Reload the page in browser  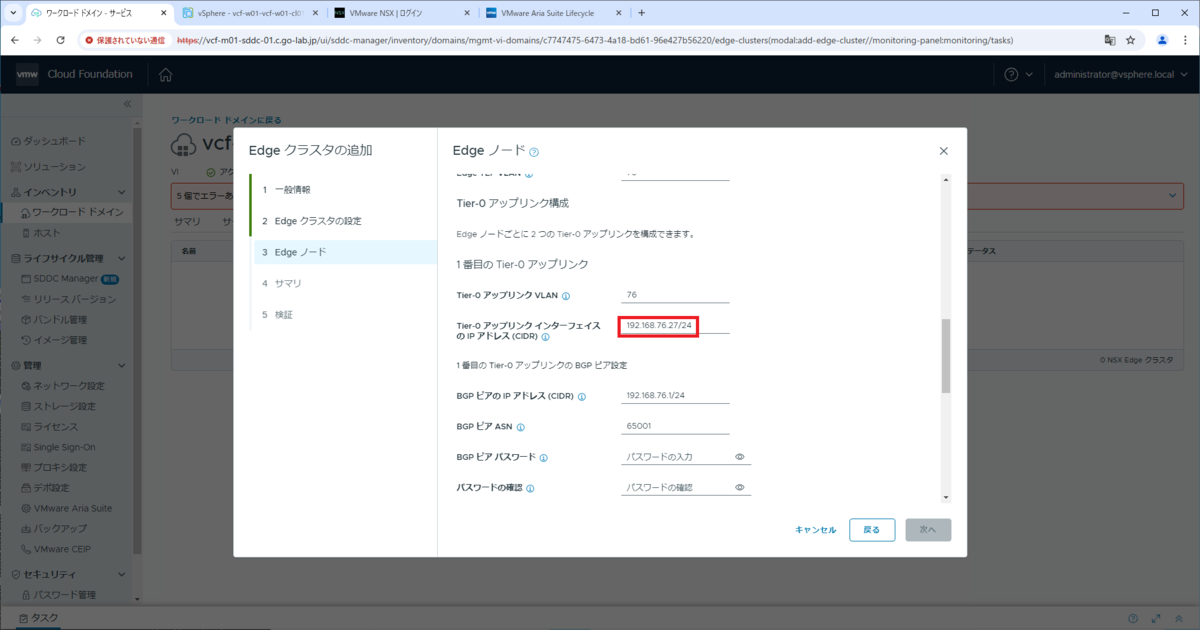(61, 40)
